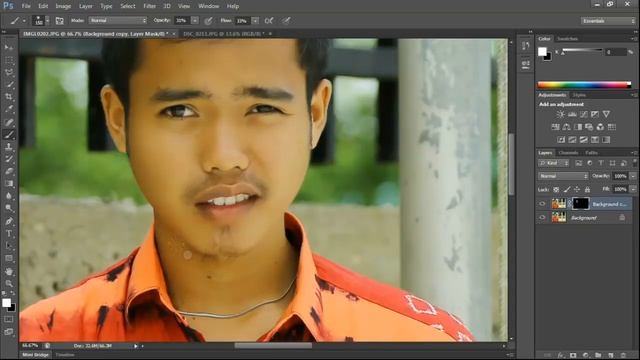The height and width of the screenshot is (360, 640).
Task: Open the Filter menu
Action: (x=149, y=6)
